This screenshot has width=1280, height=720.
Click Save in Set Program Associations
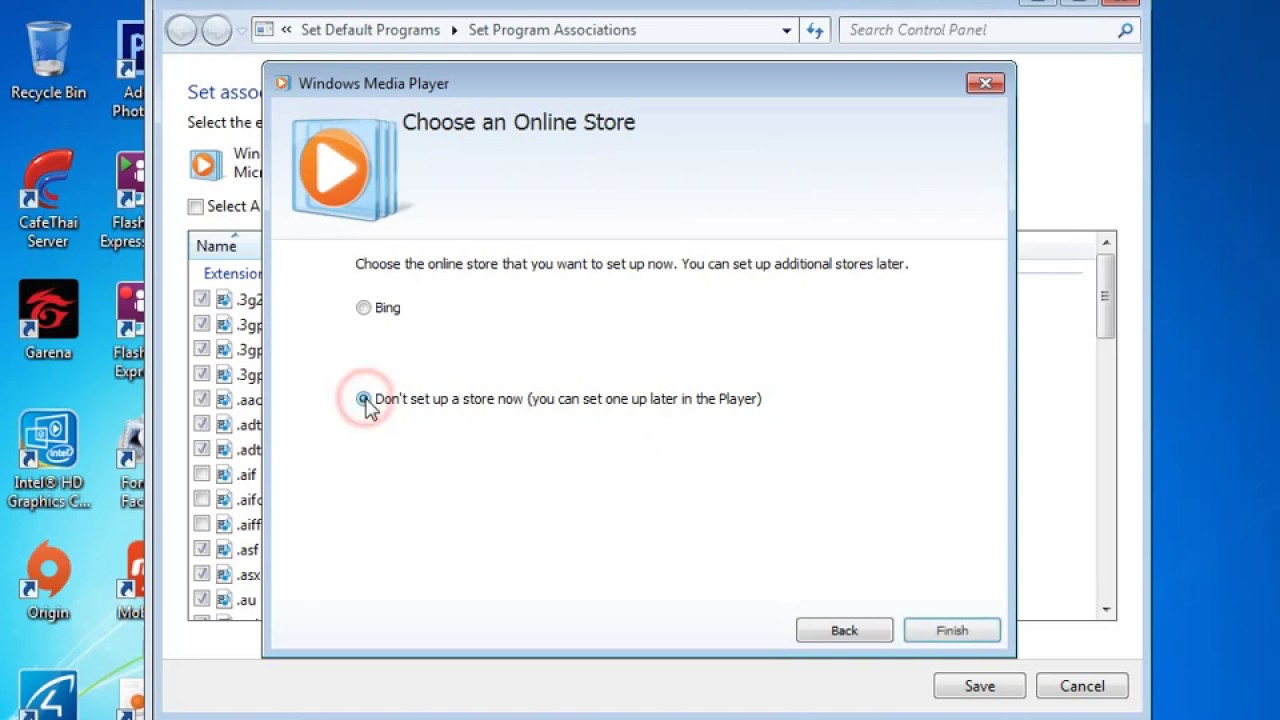click(980, 686)
